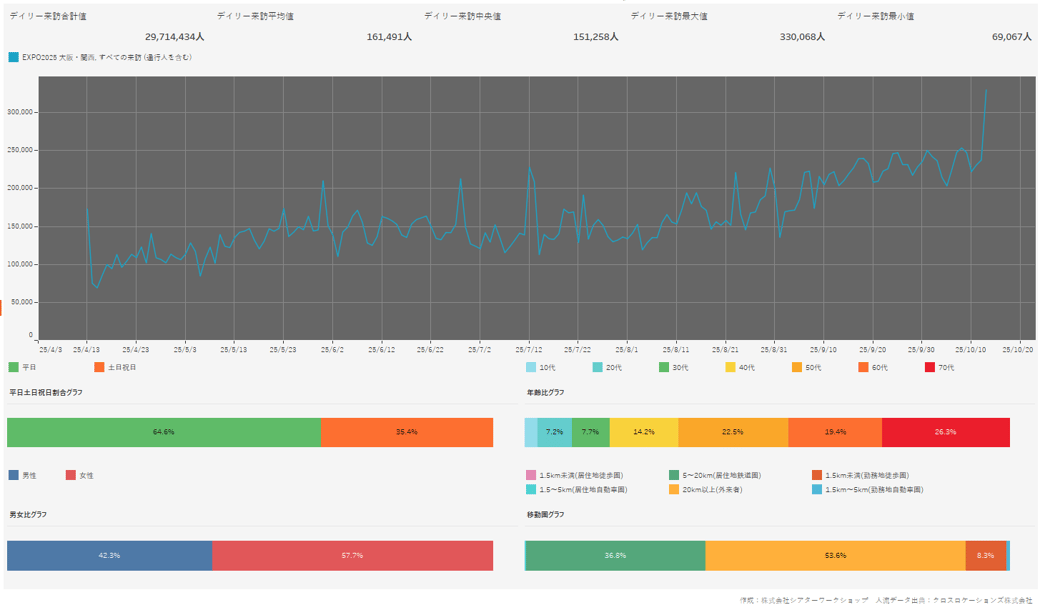This screenshot has width=1040, height=615.
Task: Click the small orange tab at left edge
Action: tap(1, 306)
